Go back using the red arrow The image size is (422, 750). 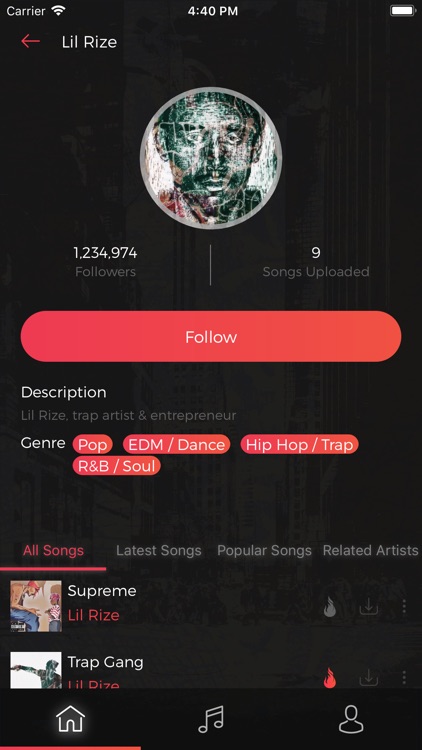pyautogui.click(x=30, y=41)
